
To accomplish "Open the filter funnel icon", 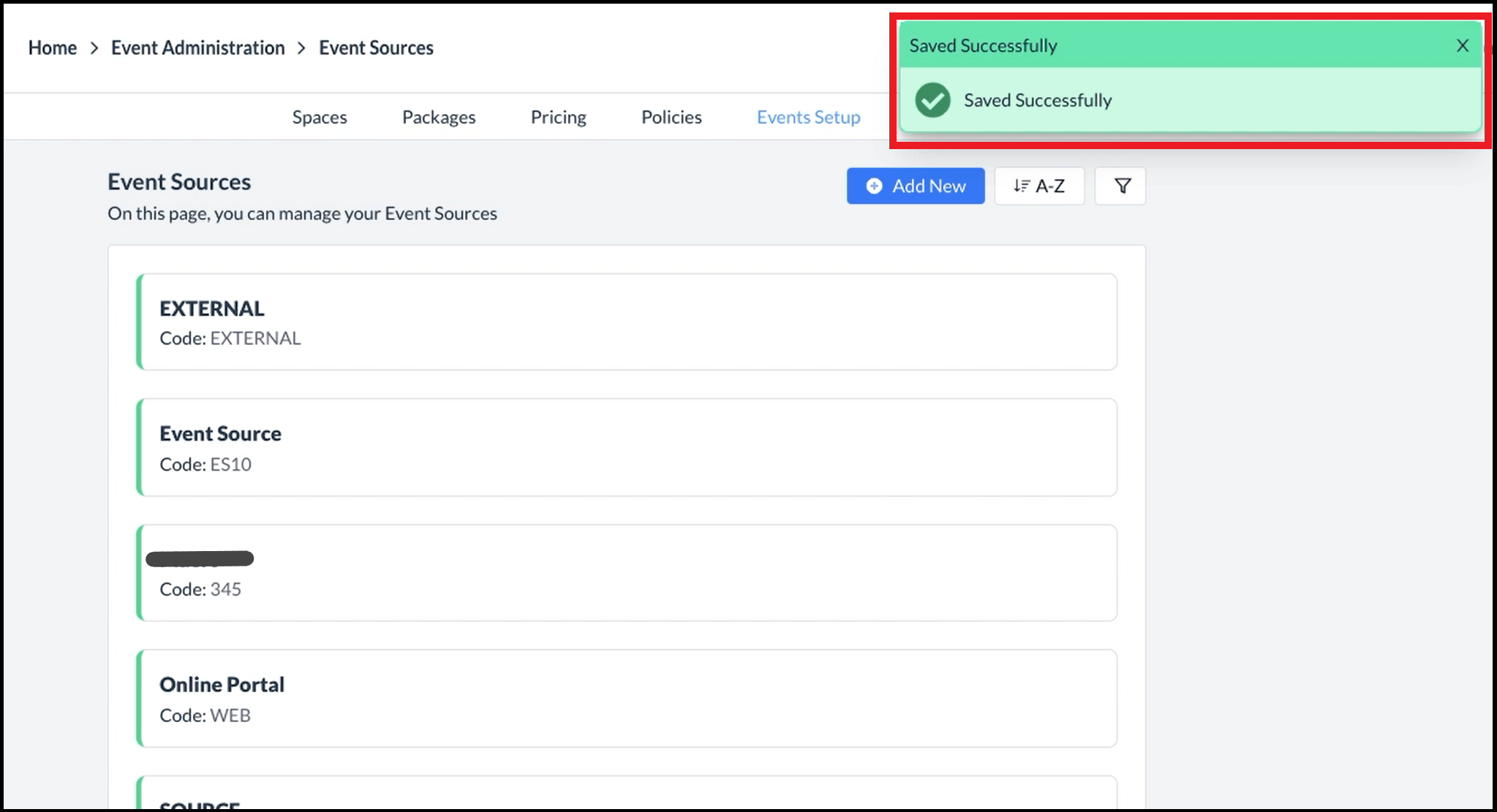I will tap(1122, 186).
